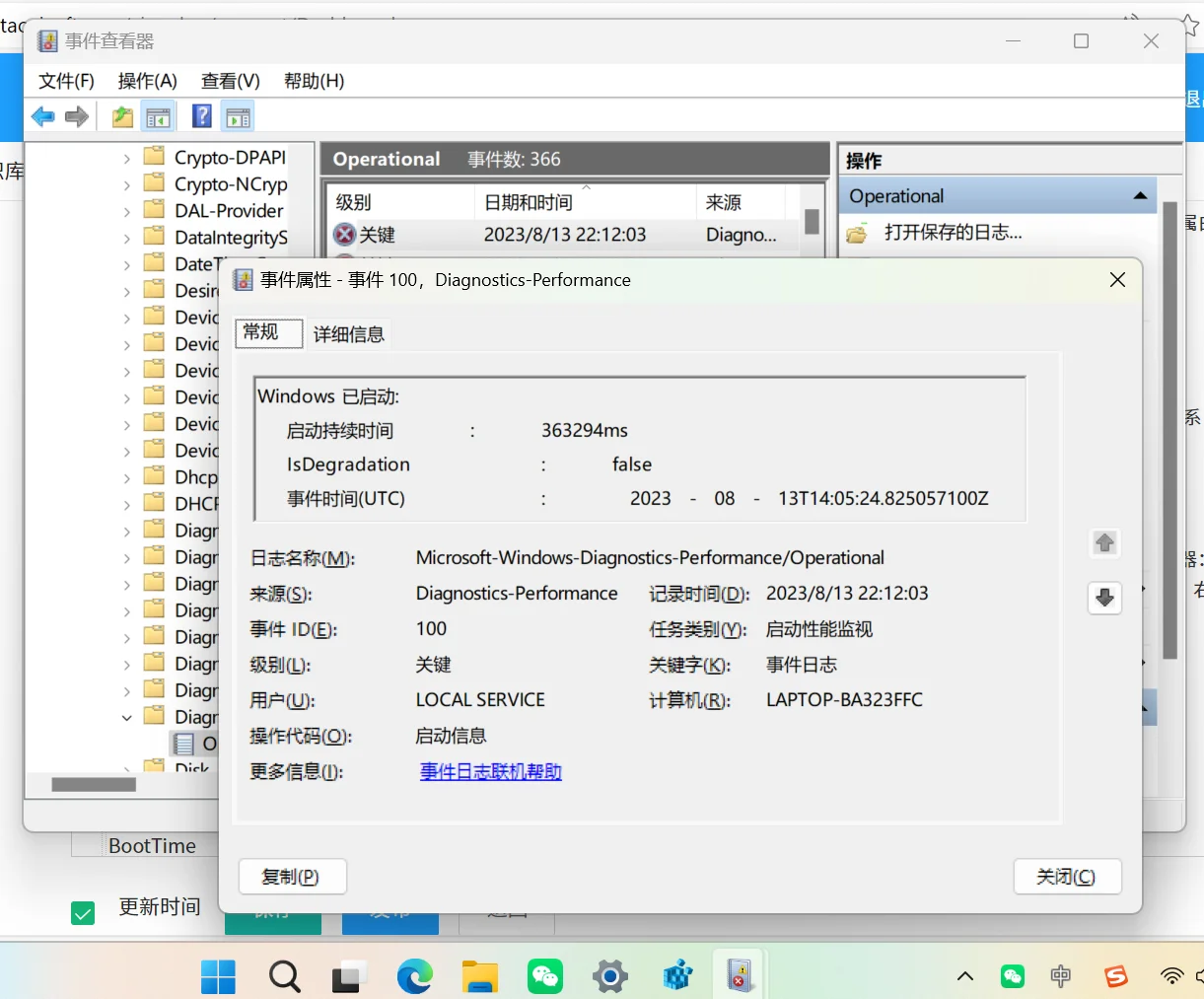
Task: Collapse the expanded Diagnostics-Performance node
Action: point(127,717)
